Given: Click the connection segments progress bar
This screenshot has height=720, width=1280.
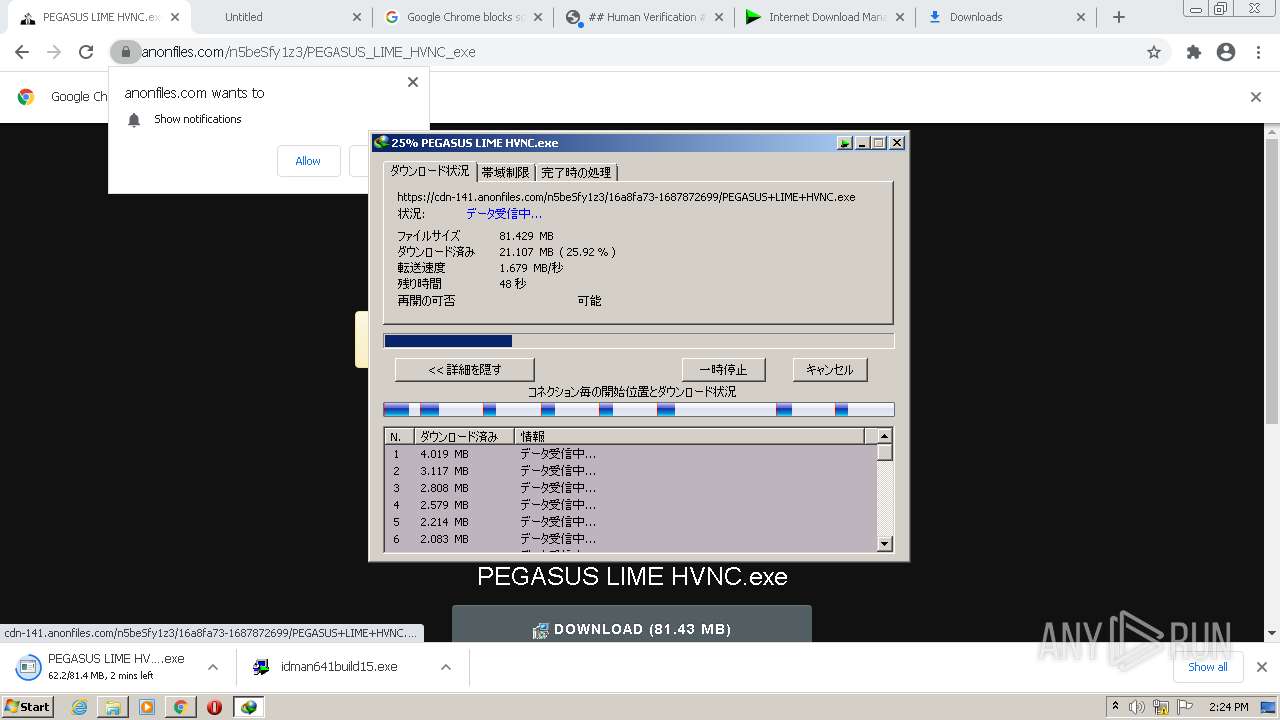Looking at the screenshot, I should point(639,410).
